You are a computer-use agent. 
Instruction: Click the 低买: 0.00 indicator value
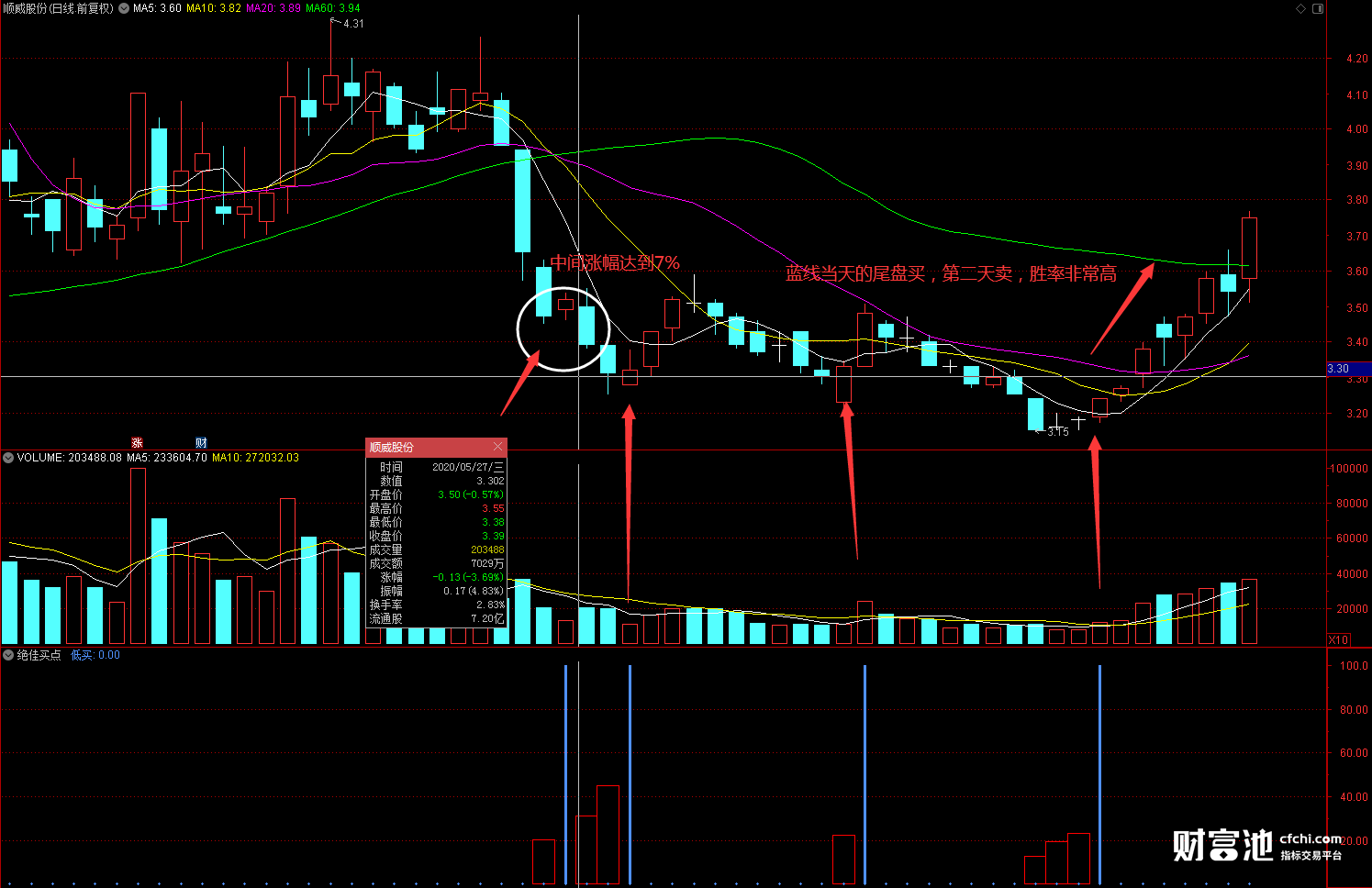coord(95,655)
